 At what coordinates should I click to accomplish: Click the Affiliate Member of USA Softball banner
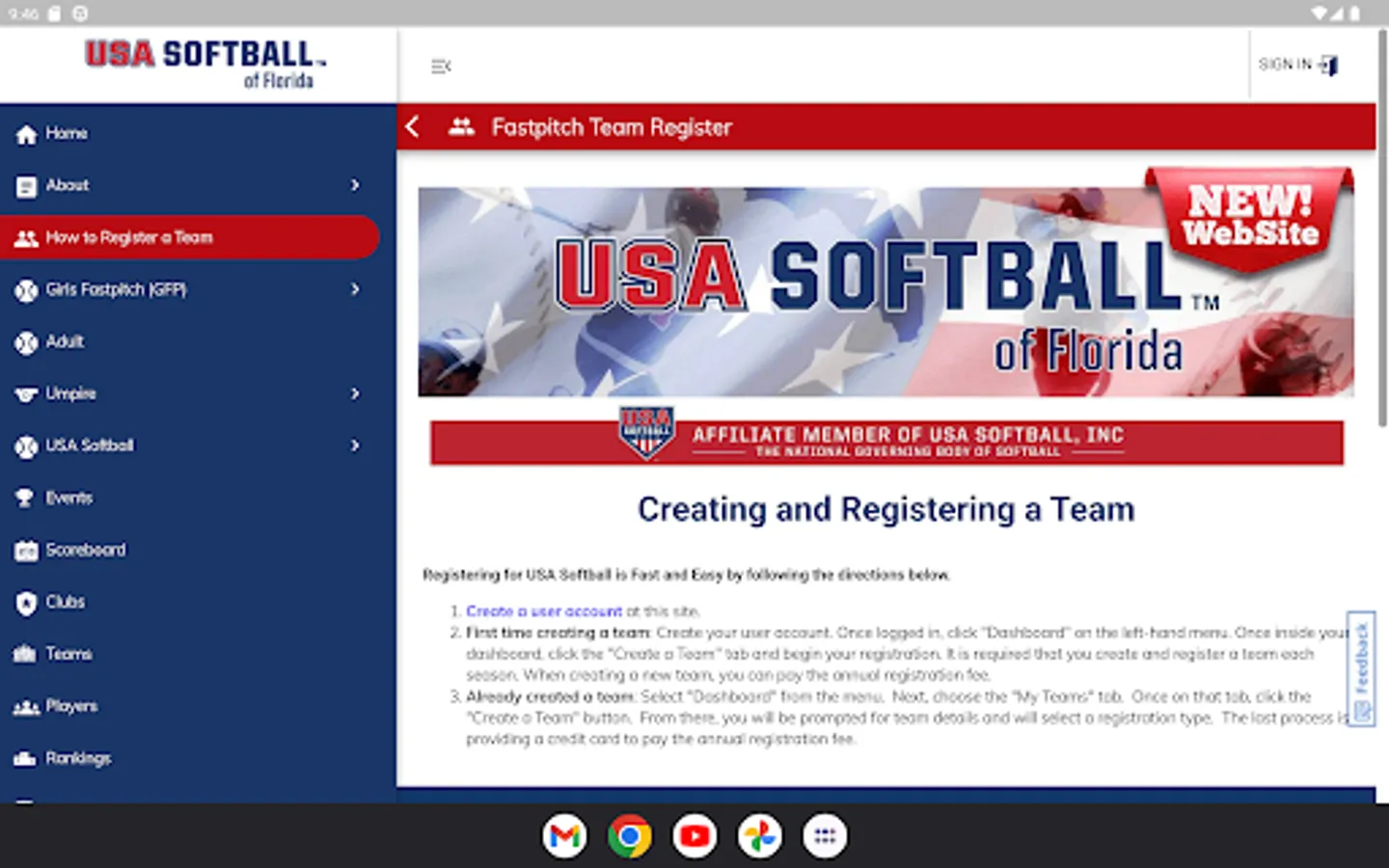click(886, 441)
